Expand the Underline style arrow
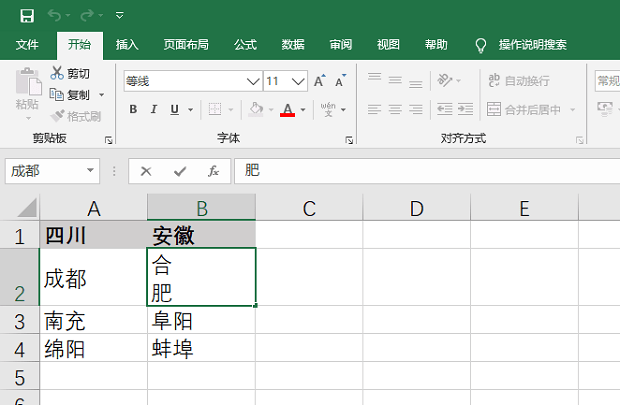 pyautogui.click(x=191, y=110)
